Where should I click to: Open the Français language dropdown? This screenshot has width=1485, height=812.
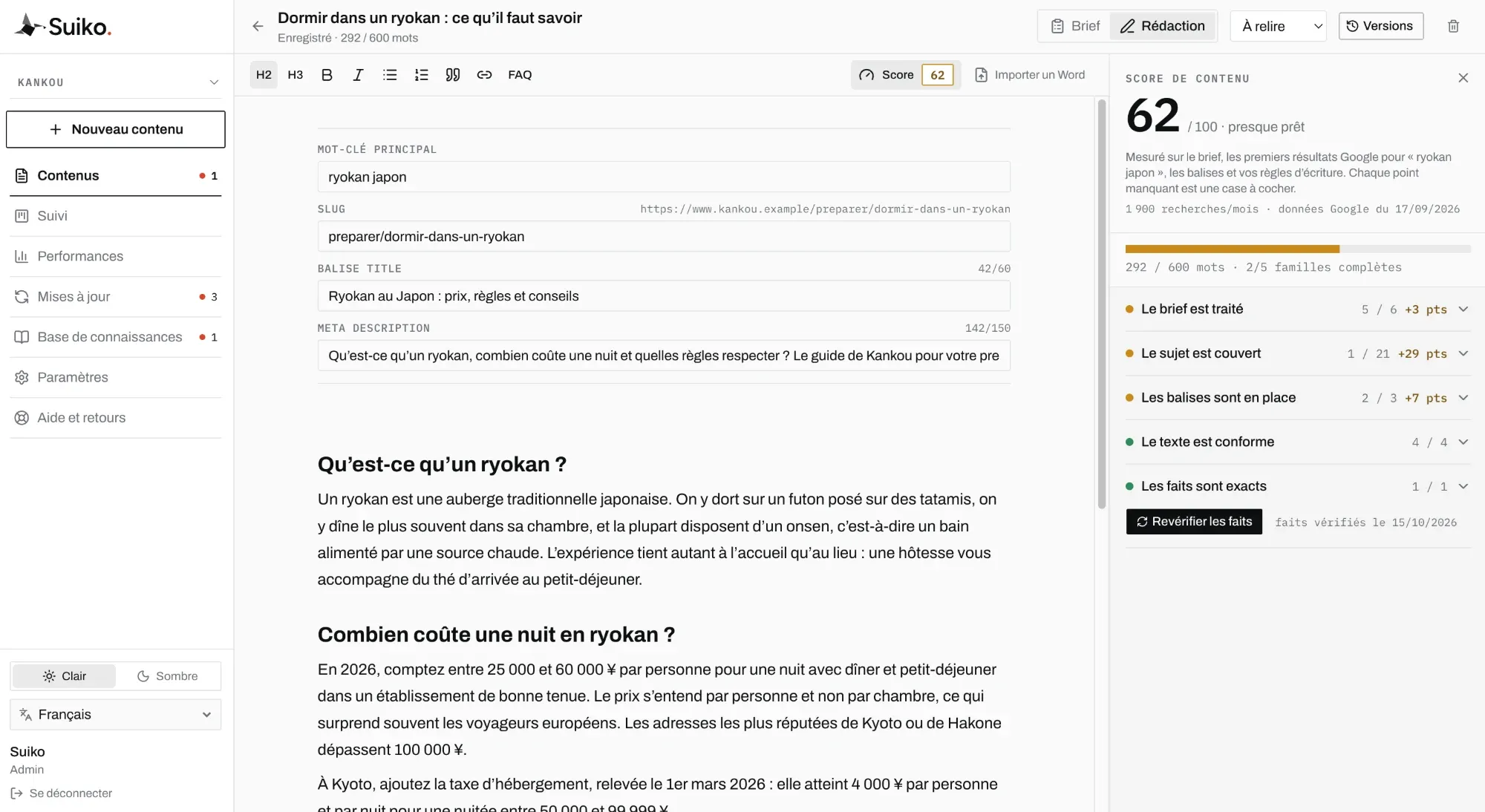tap(116, 715)
